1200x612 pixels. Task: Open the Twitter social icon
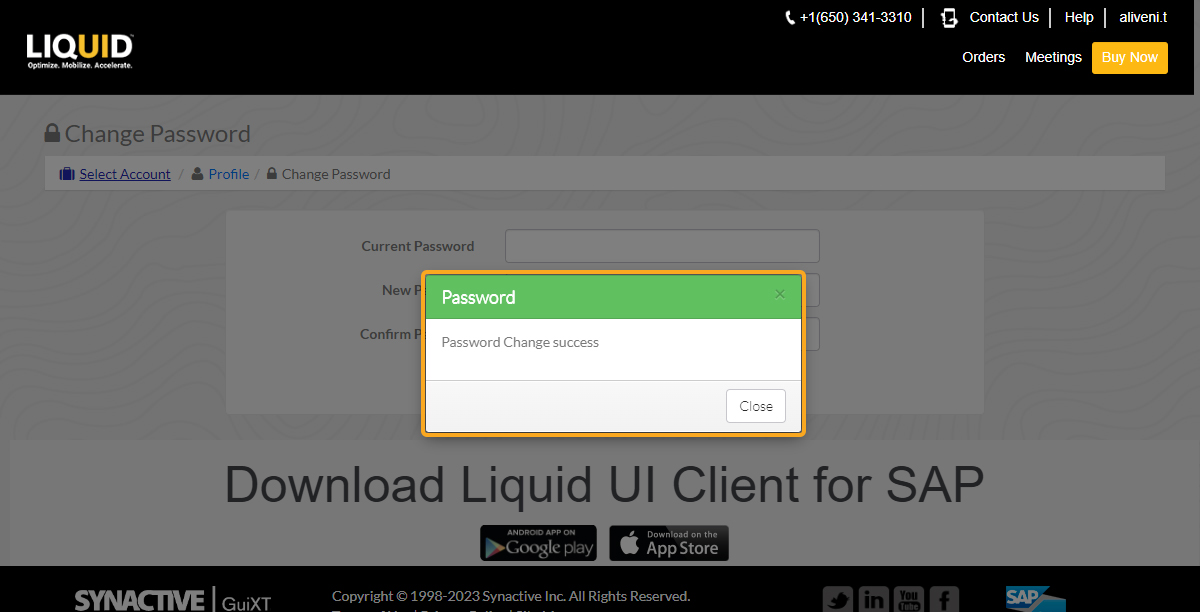coord(837,600)
